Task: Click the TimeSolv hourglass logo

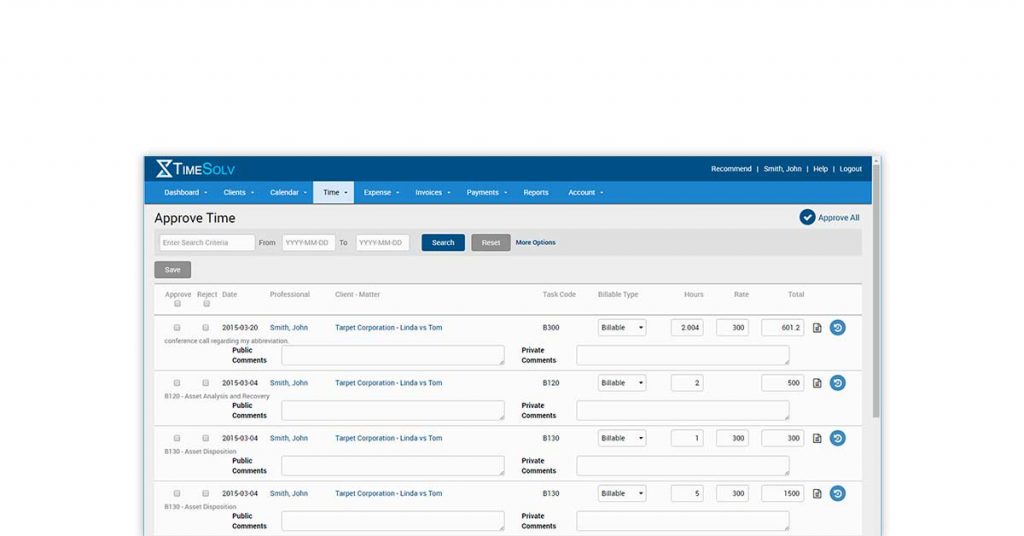Action: (164, 169)
